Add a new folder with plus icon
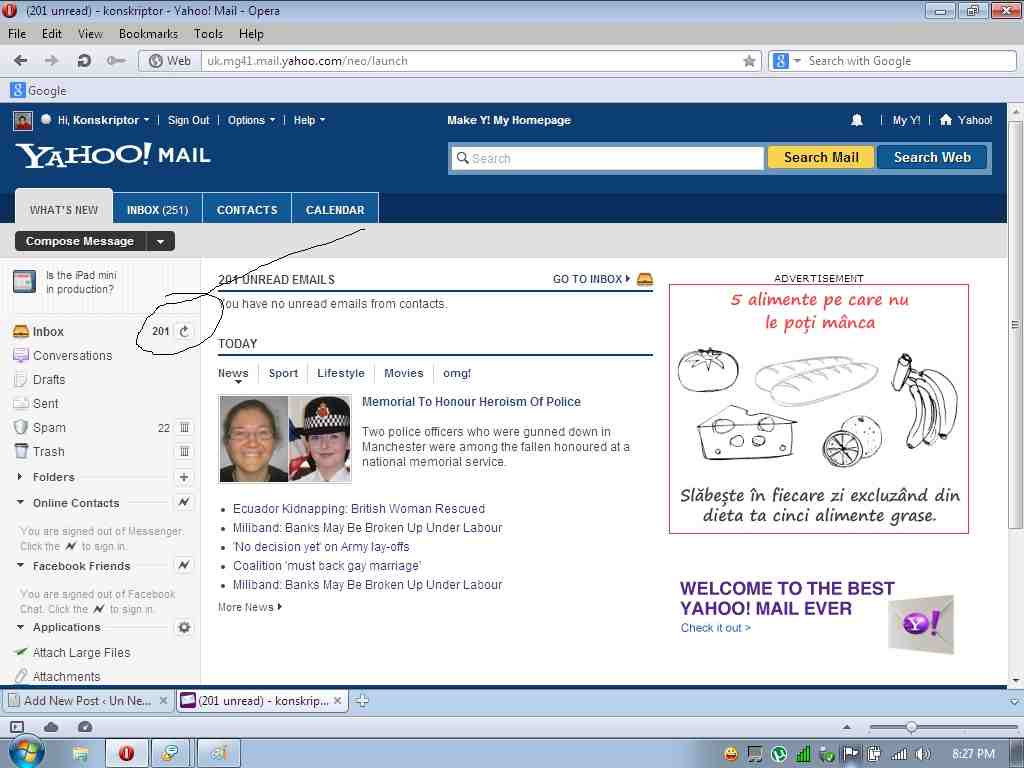The image size is (1024, 768). [184, 477]
